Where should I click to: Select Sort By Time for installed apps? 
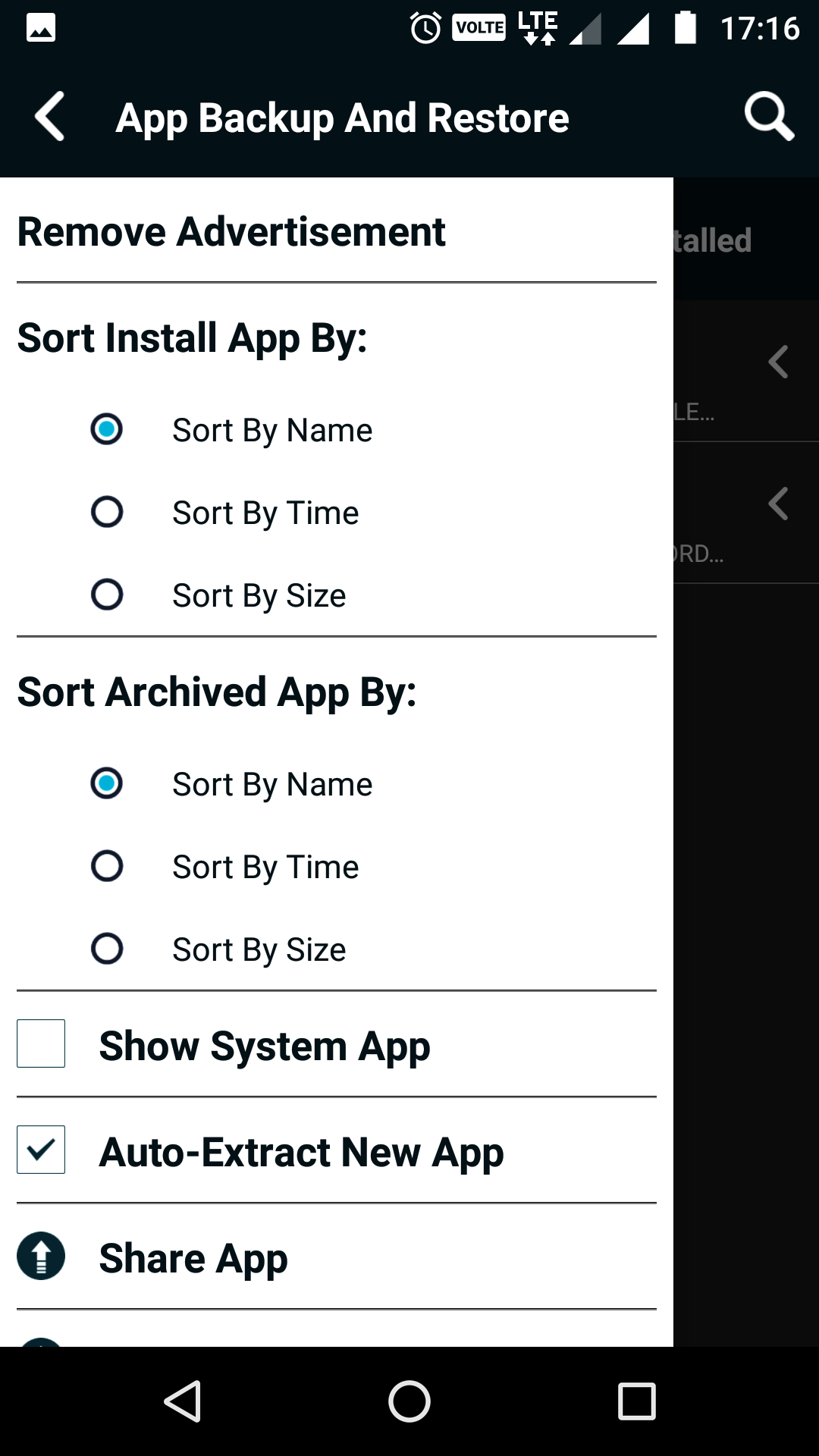107,512
